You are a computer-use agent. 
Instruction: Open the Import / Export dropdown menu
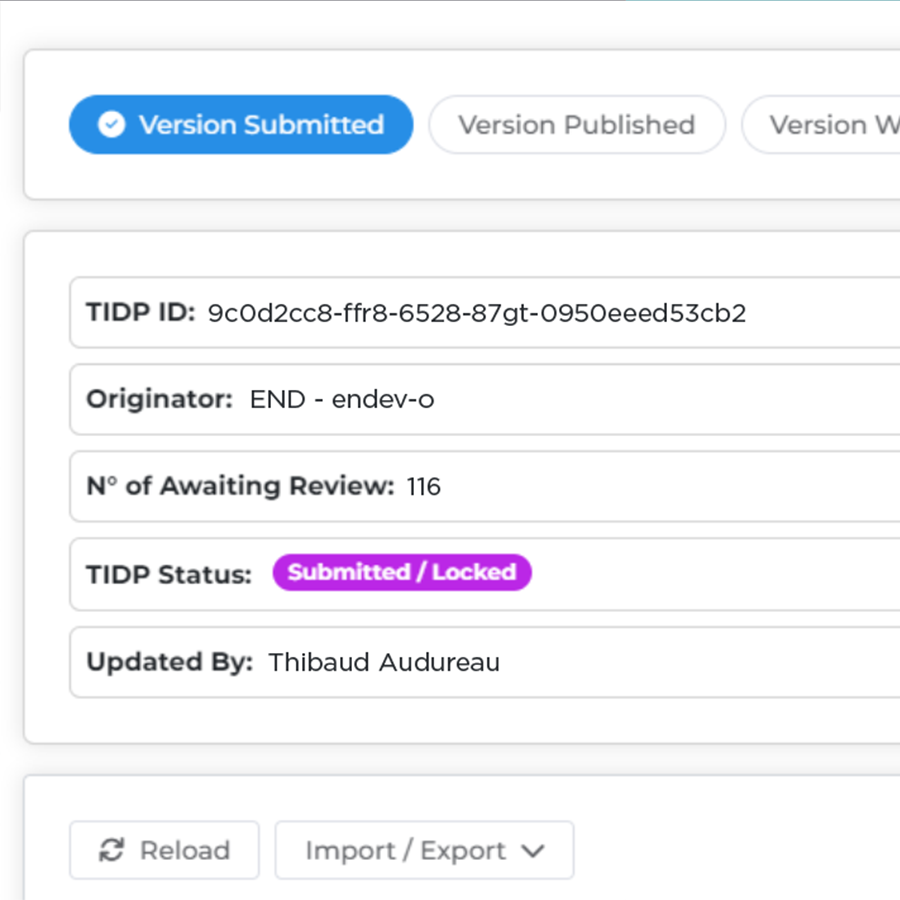point(424,850)
